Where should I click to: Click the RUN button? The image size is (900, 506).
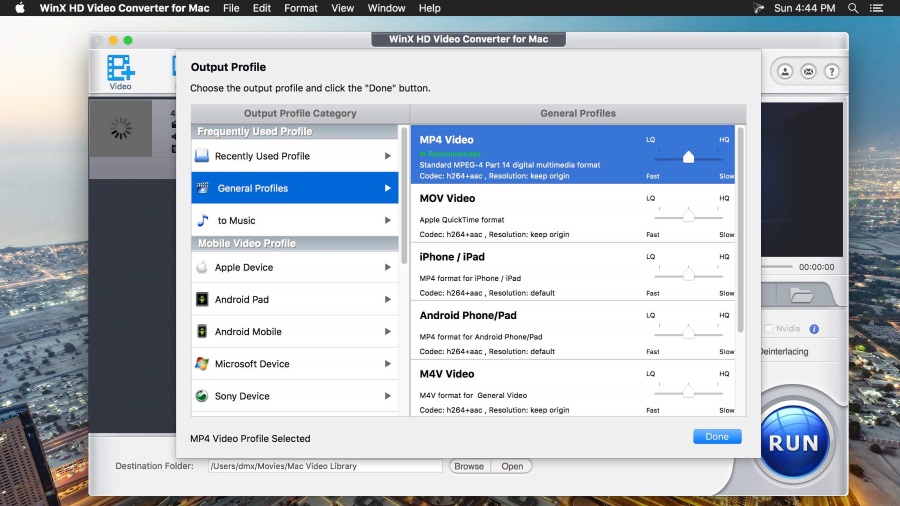794,442
